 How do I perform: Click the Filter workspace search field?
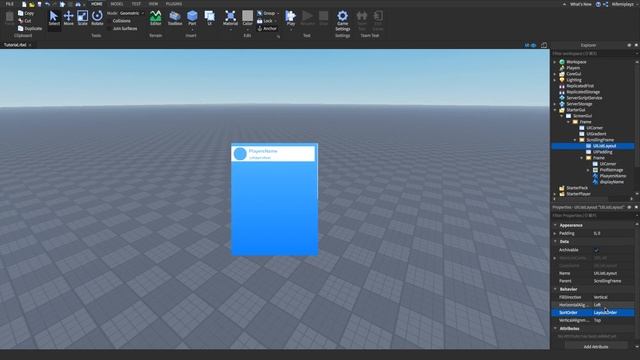click(592, 53)
